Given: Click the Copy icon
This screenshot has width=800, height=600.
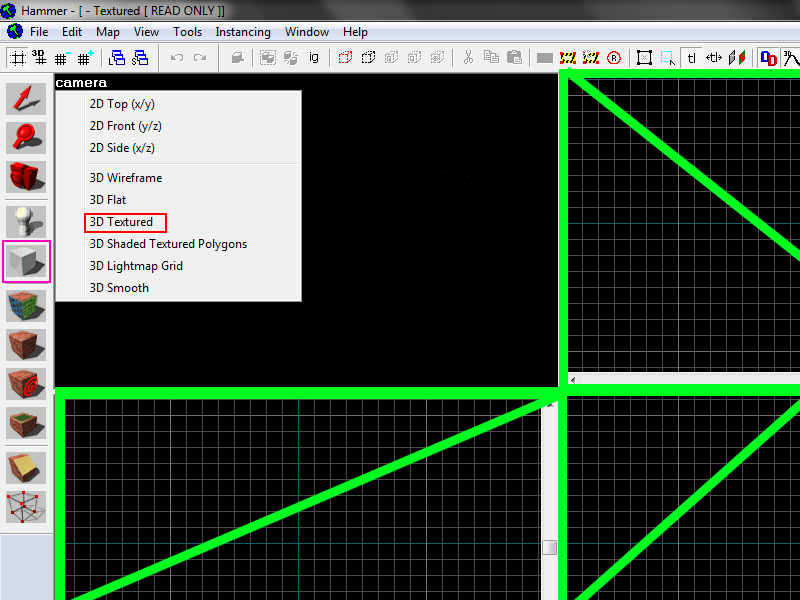Looking at the screenshot, I should pos(491,58).
